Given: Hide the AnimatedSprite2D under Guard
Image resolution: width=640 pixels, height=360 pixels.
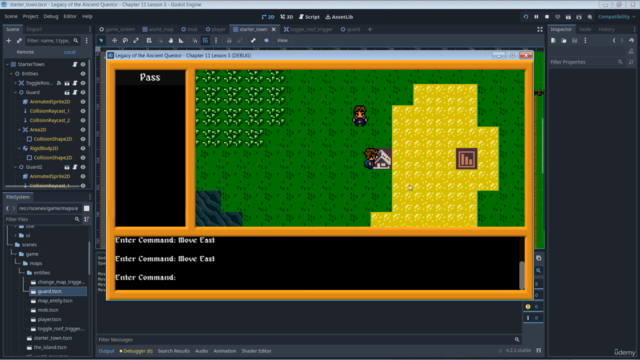Looking at the screenshot, I should tap(83, 102).
